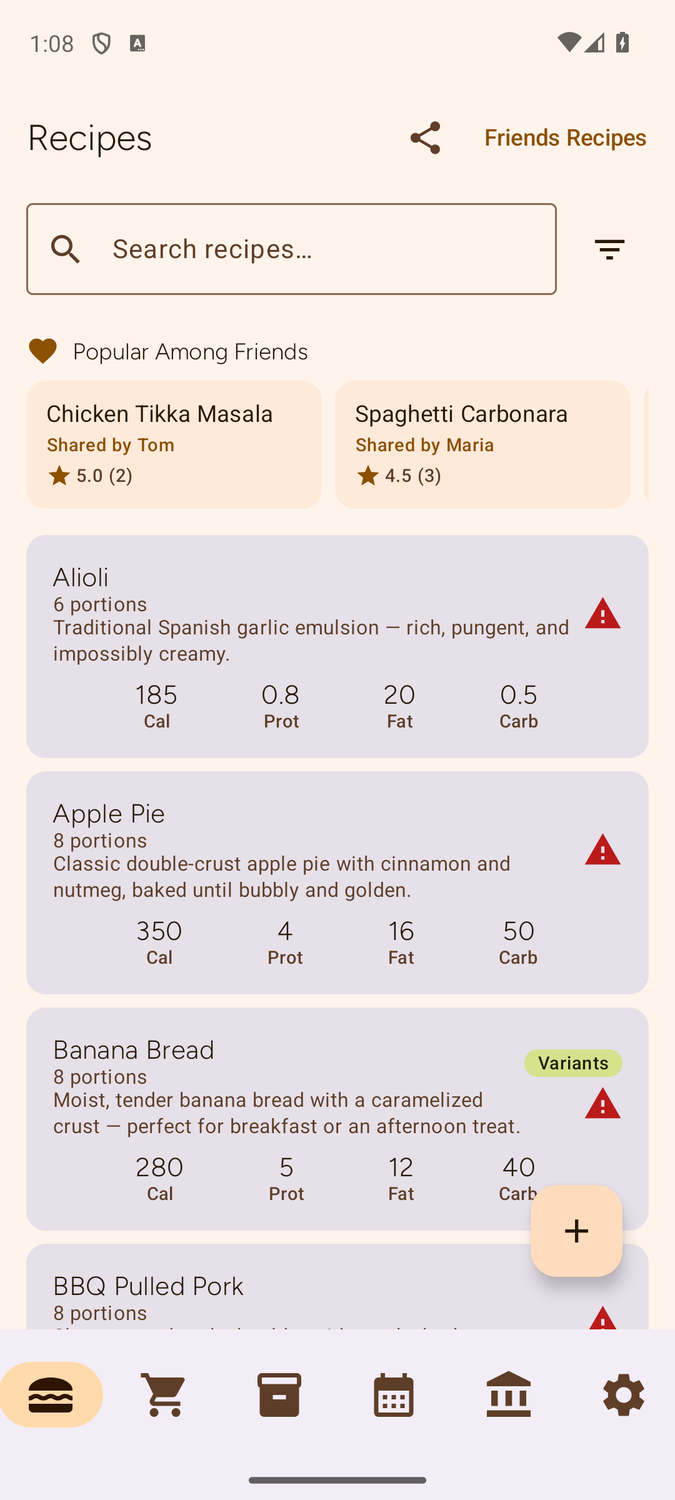Tap the warning triangle on Banana Bread

(602, 1102)
